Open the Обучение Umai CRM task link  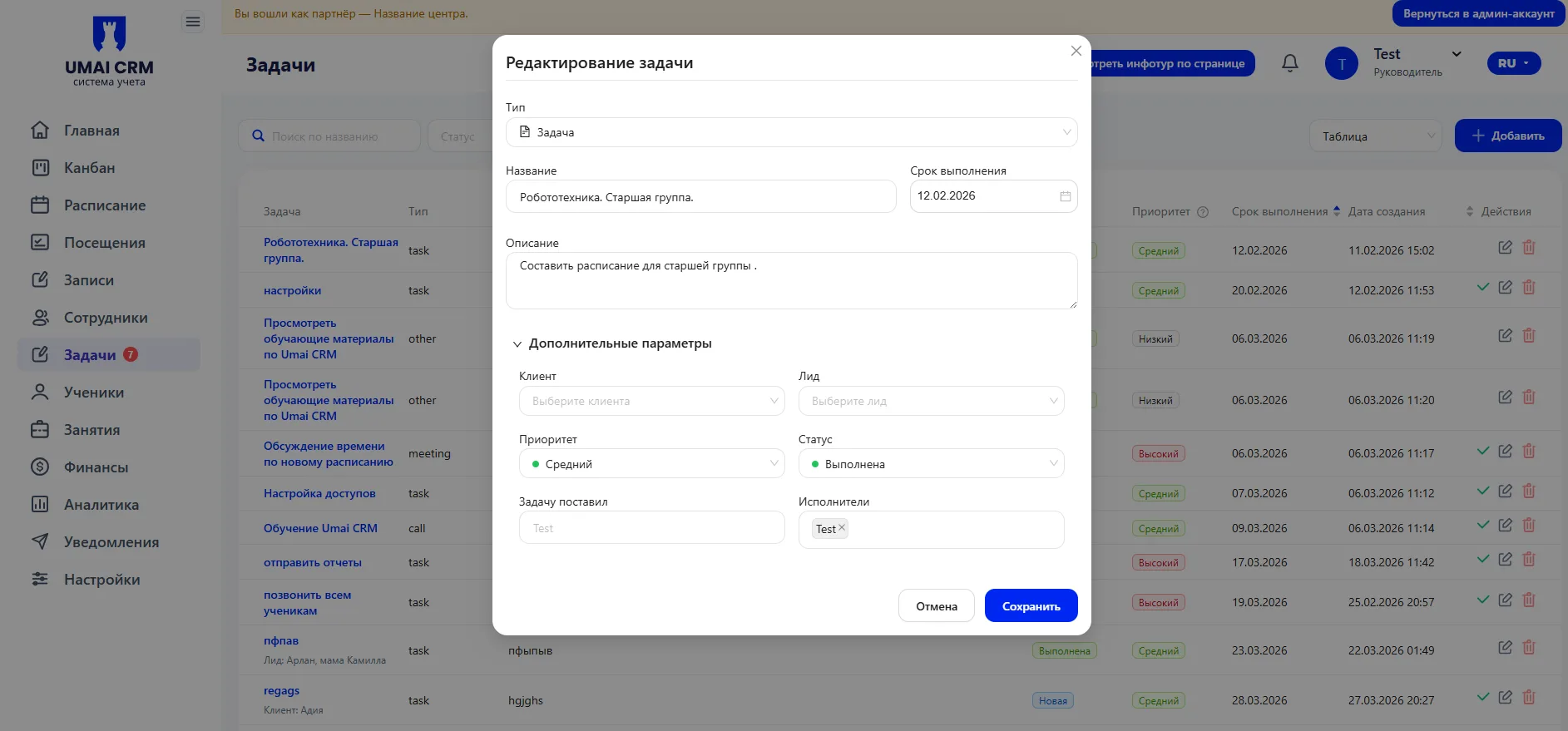click(x=320, y=528)
